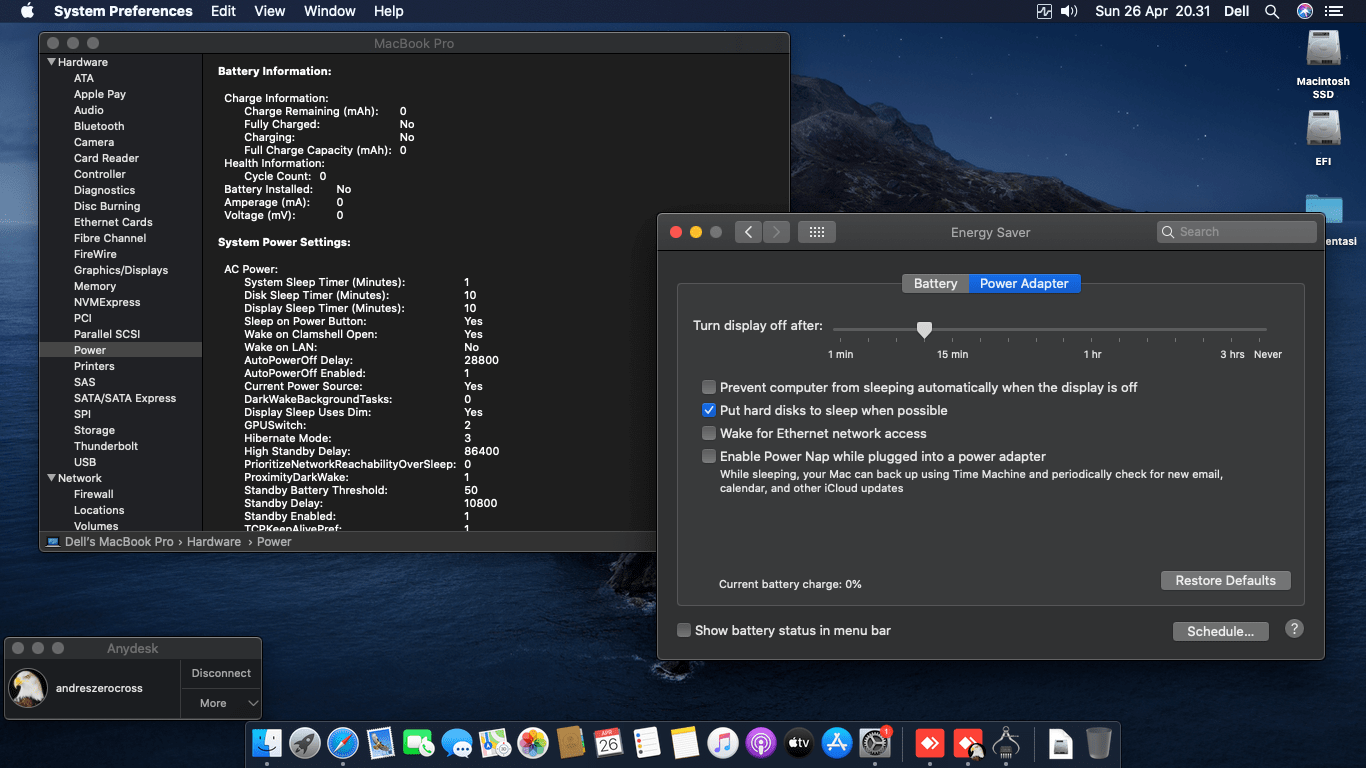The height and width of the screenshot is (768, 1366).
Task: Open the Apple menu
Action: coord(27,11)
